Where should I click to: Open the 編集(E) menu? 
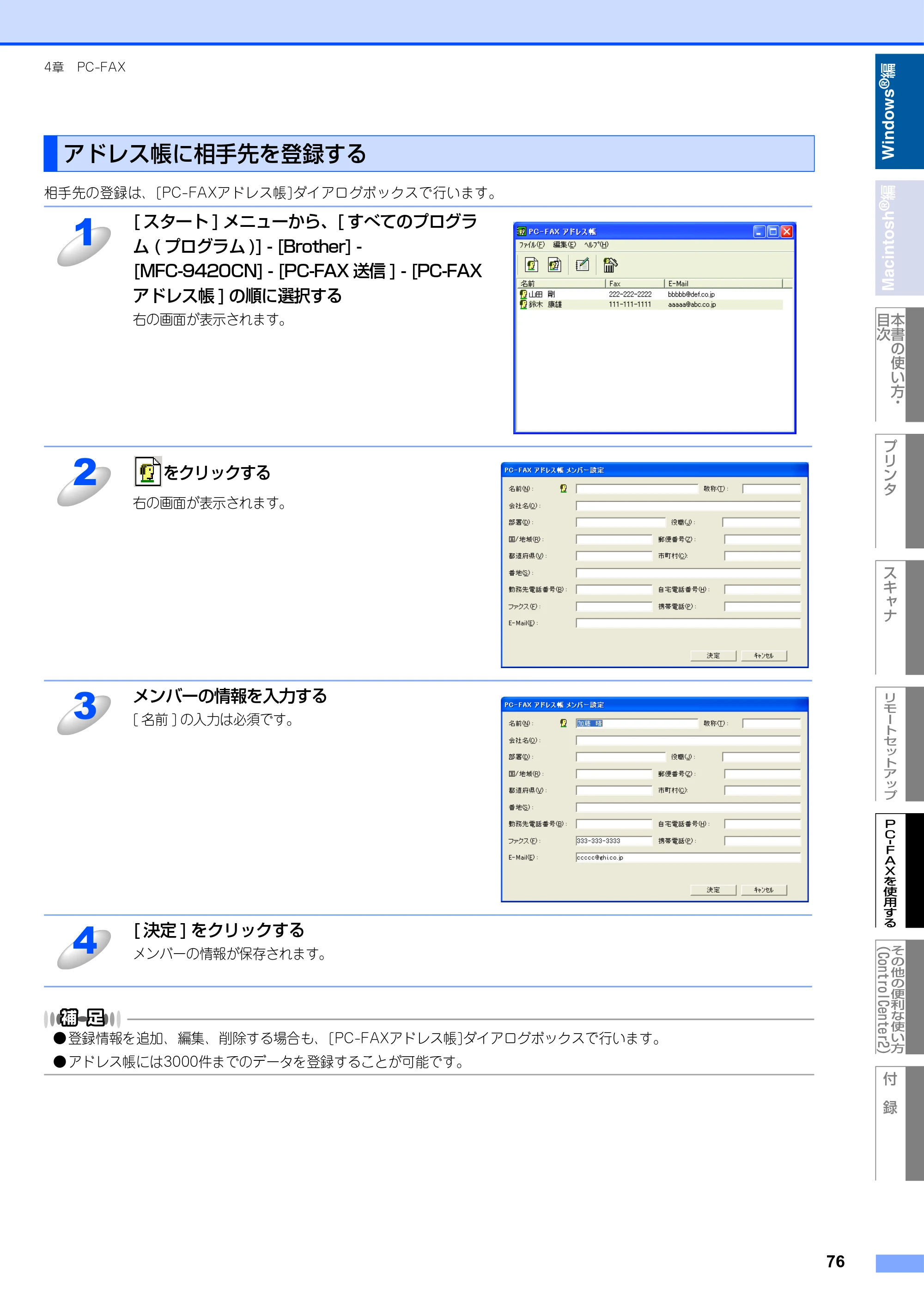(x=565, y=245)
